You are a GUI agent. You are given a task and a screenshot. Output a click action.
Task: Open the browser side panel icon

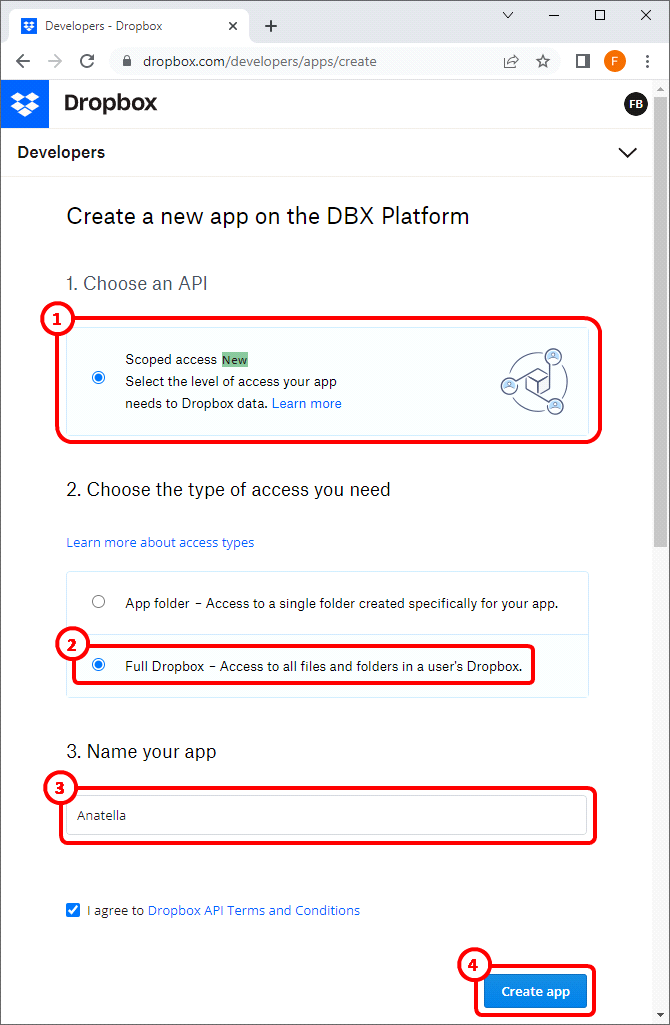point(582,61)
